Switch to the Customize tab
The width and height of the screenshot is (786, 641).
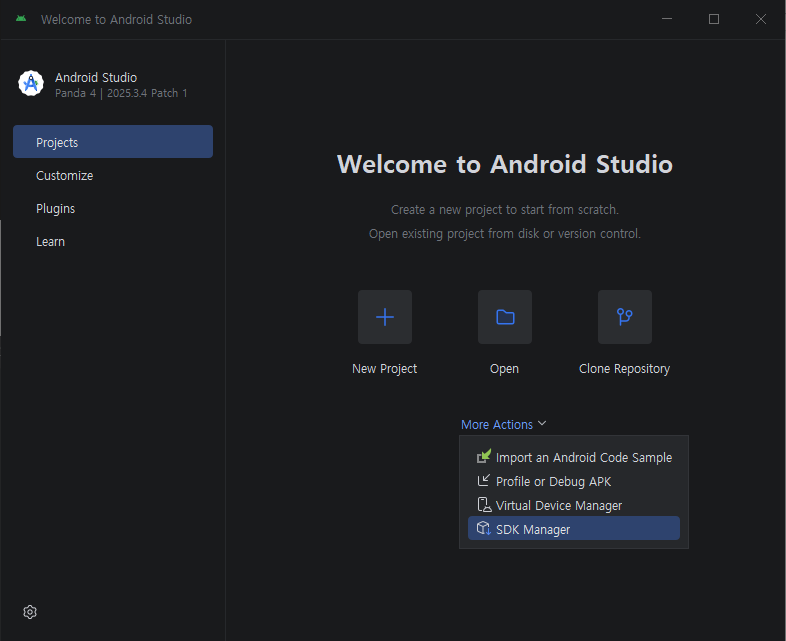coord(113,175)
